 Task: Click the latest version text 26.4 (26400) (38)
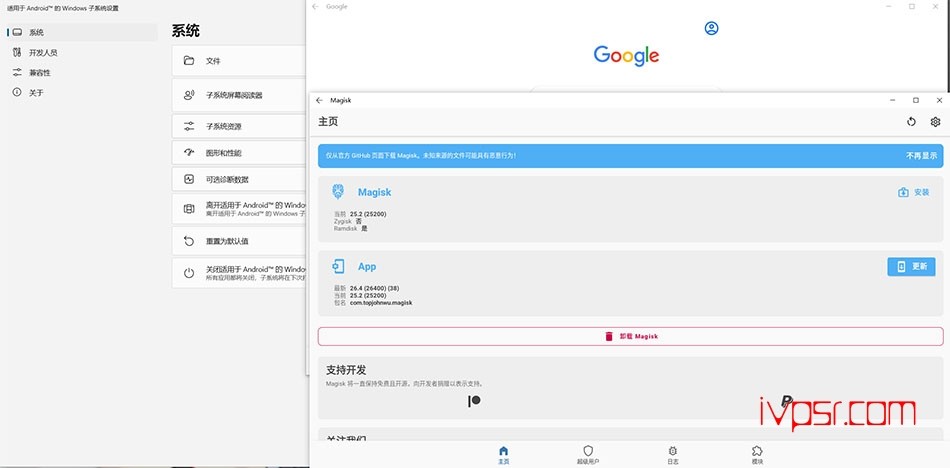[x=374, y=288]
